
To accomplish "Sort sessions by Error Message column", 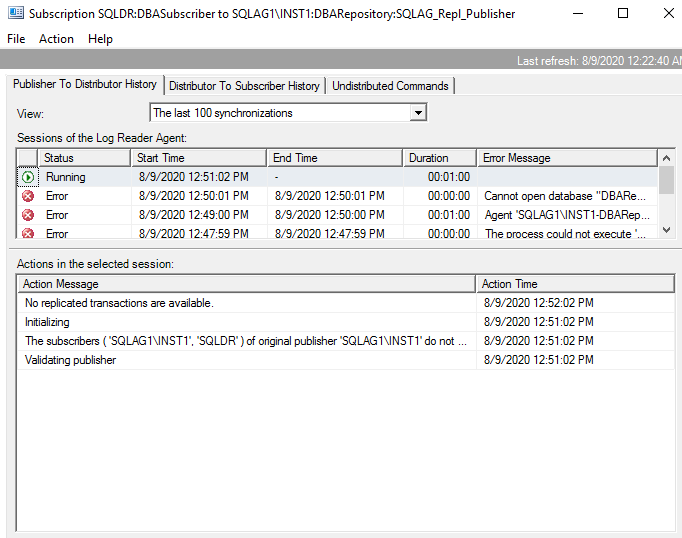I will tap(566, 158).
